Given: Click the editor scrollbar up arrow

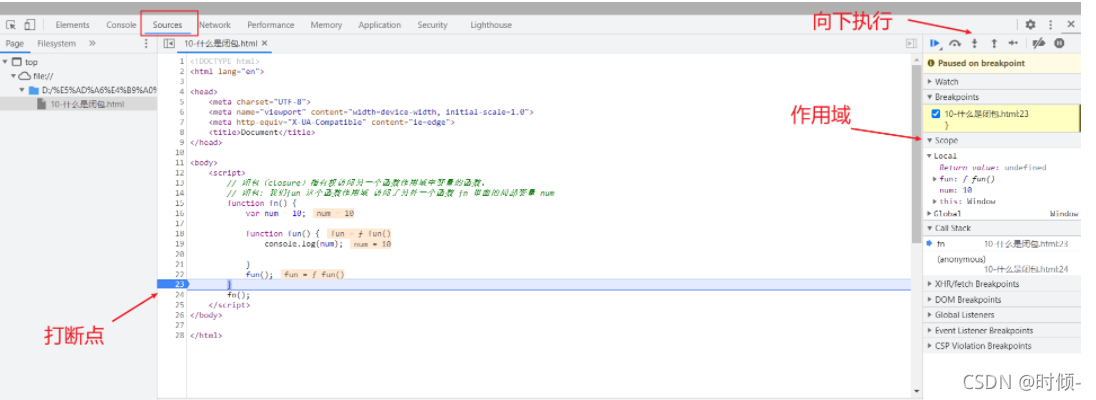Looking at the screenshot, I should 916,62.
